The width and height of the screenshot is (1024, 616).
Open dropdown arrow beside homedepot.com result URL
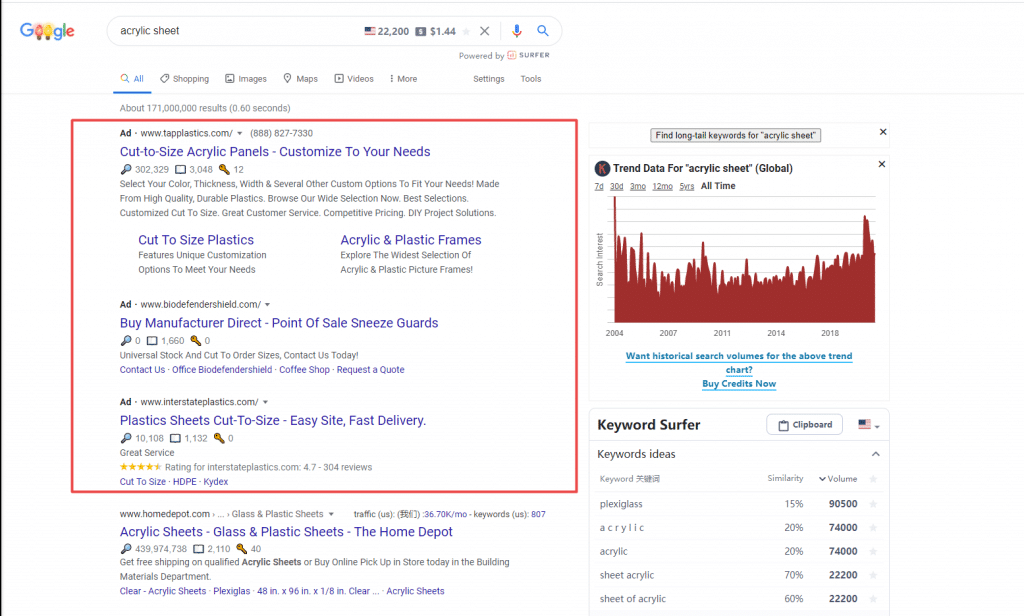331,514
